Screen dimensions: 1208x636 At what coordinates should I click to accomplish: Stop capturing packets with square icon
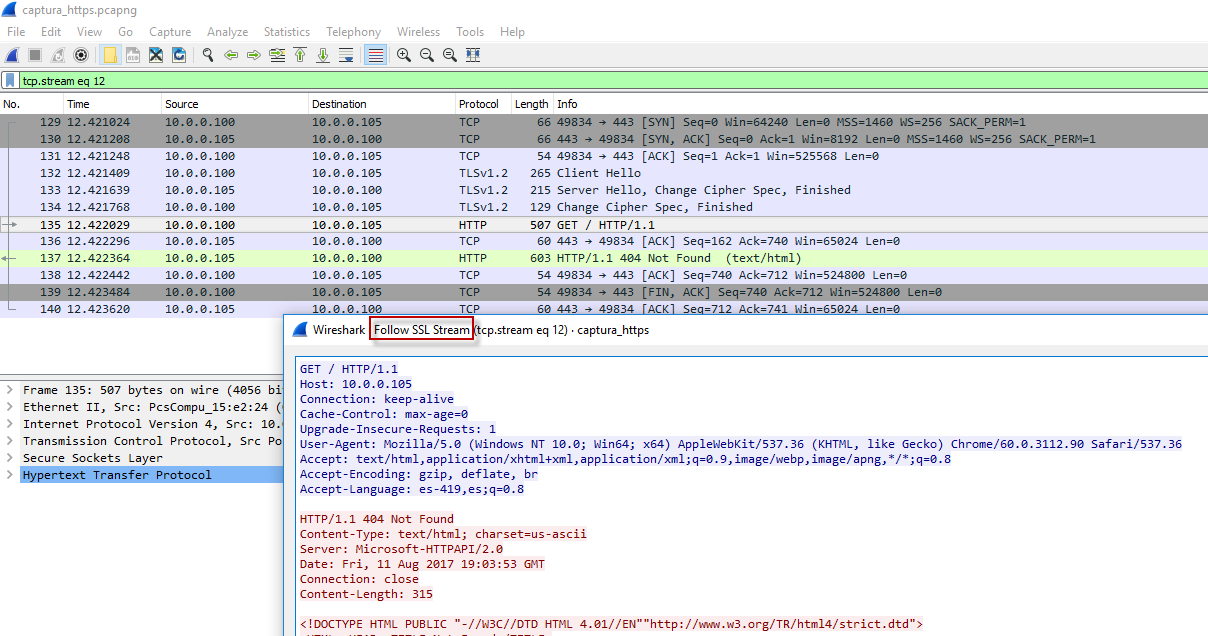(x=35, y=55)
